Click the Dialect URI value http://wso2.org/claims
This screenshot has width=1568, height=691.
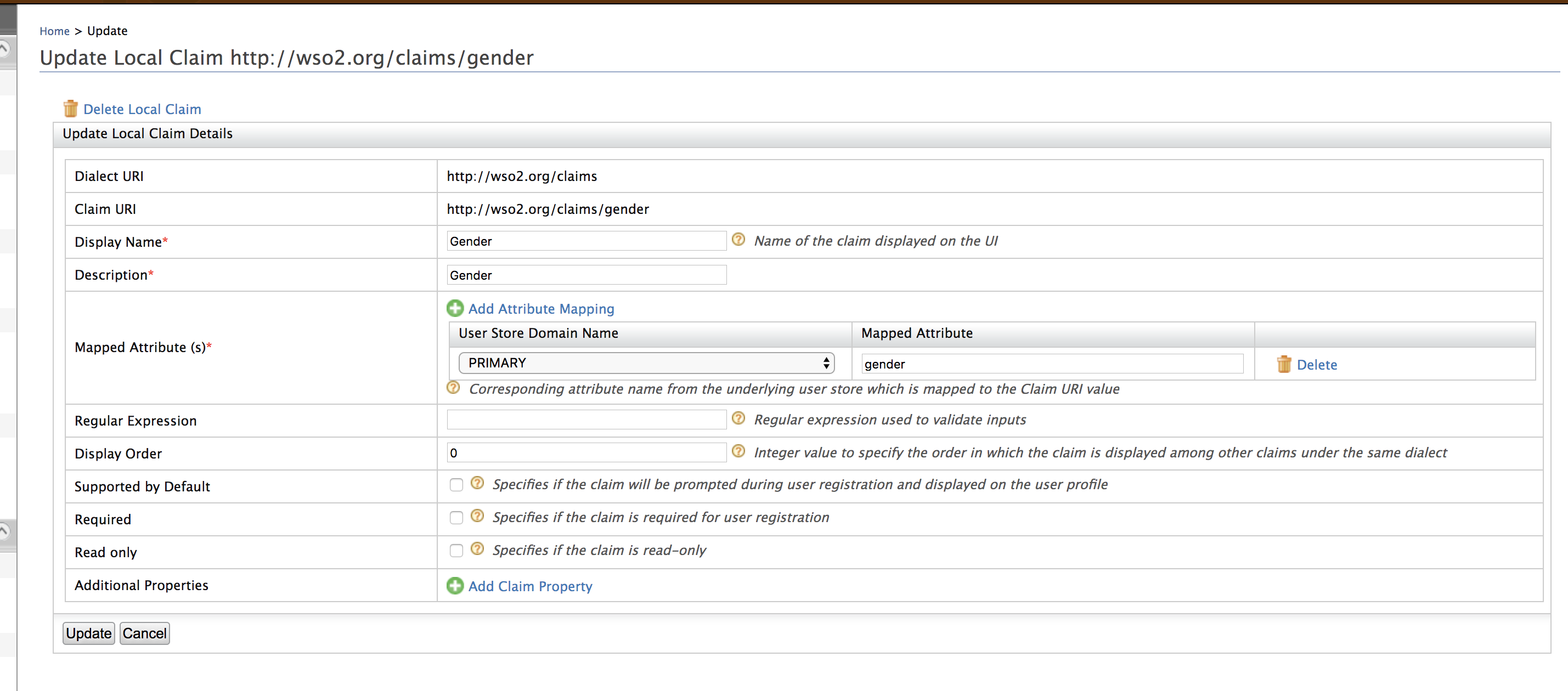tap(522, 177)
